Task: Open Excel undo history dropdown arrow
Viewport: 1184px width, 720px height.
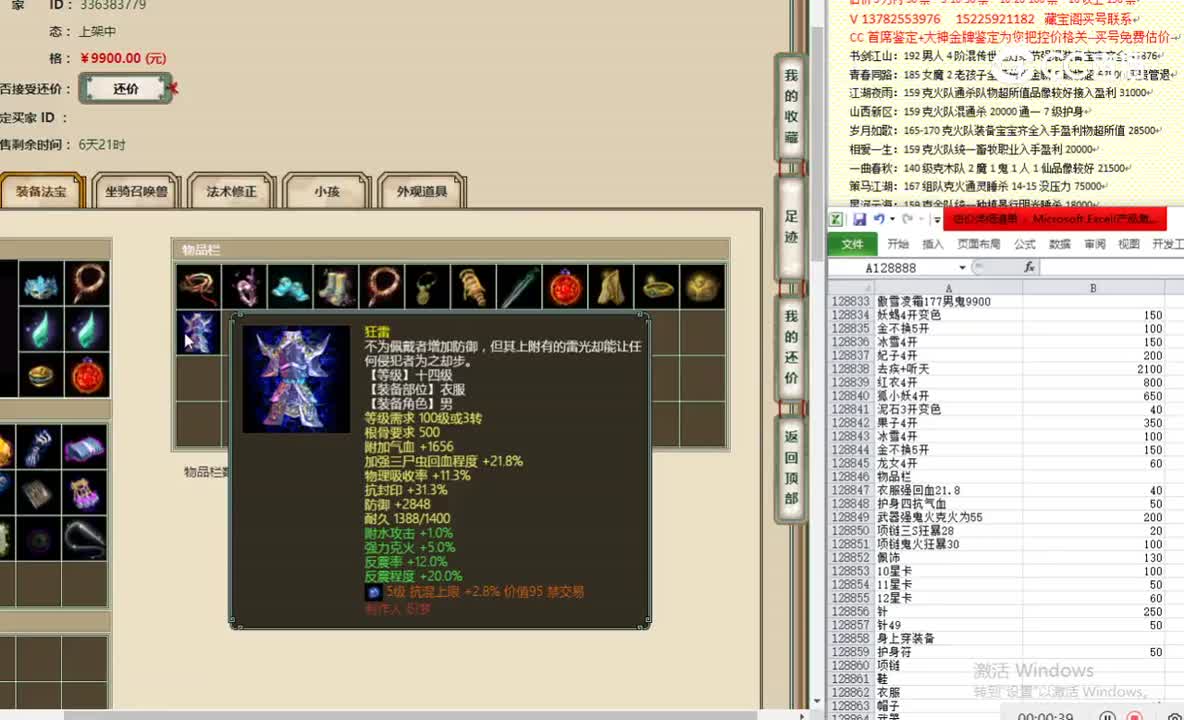Action: click(x=893, y=220)
